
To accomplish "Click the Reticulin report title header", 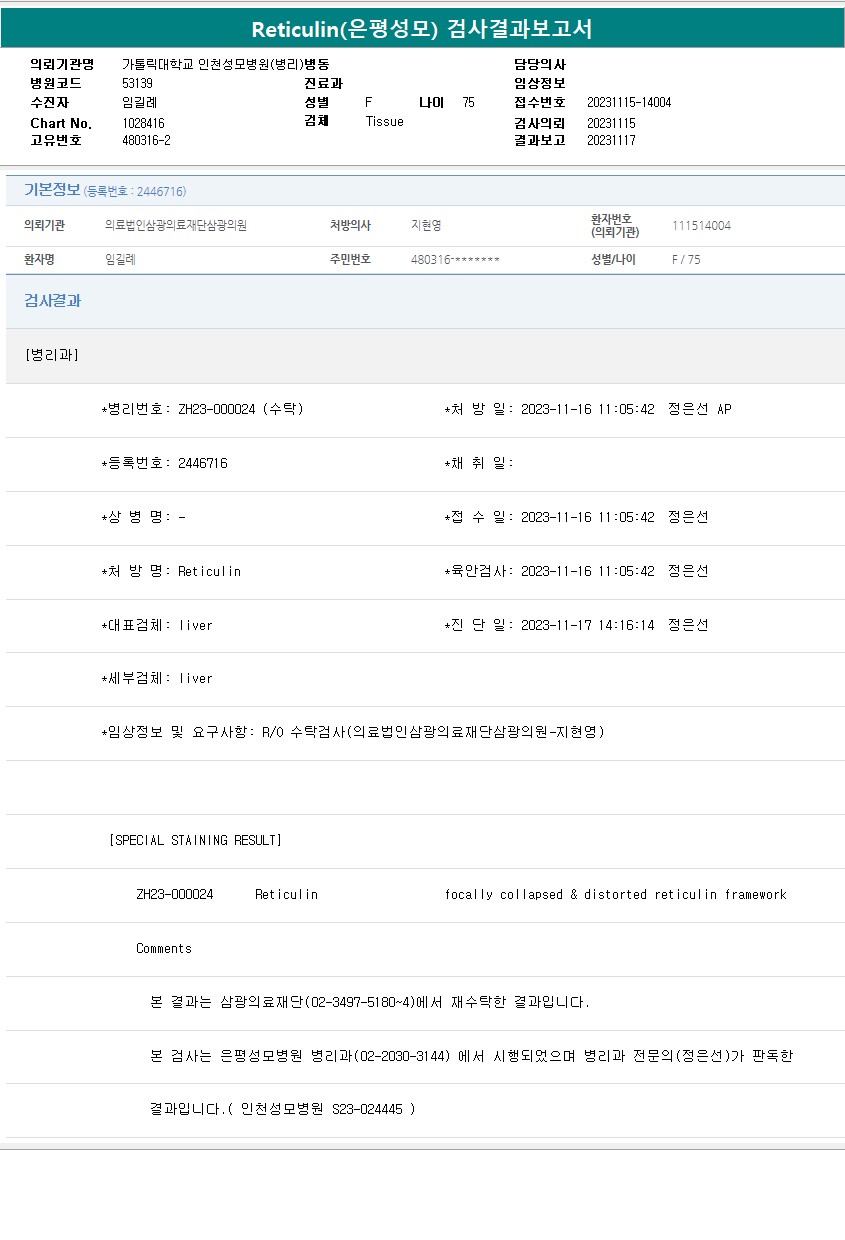I will (422, 29).
